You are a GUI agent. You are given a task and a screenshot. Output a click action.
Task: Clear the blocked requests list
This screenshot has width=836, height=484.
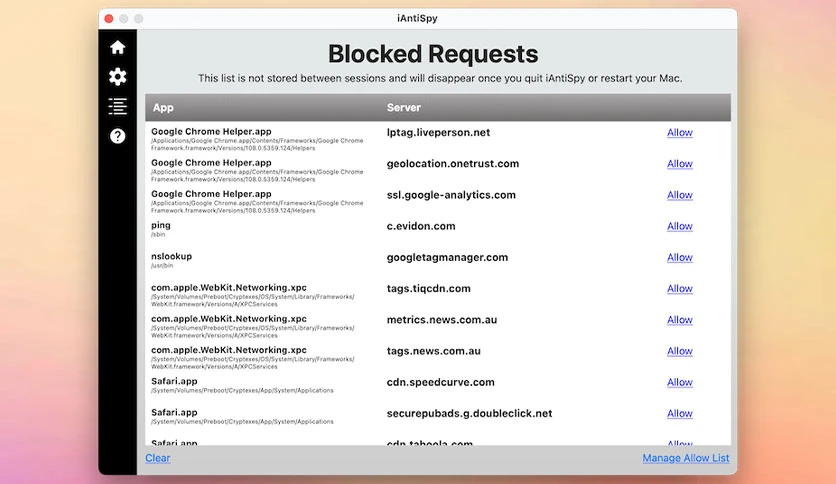(x=158, y=458)
